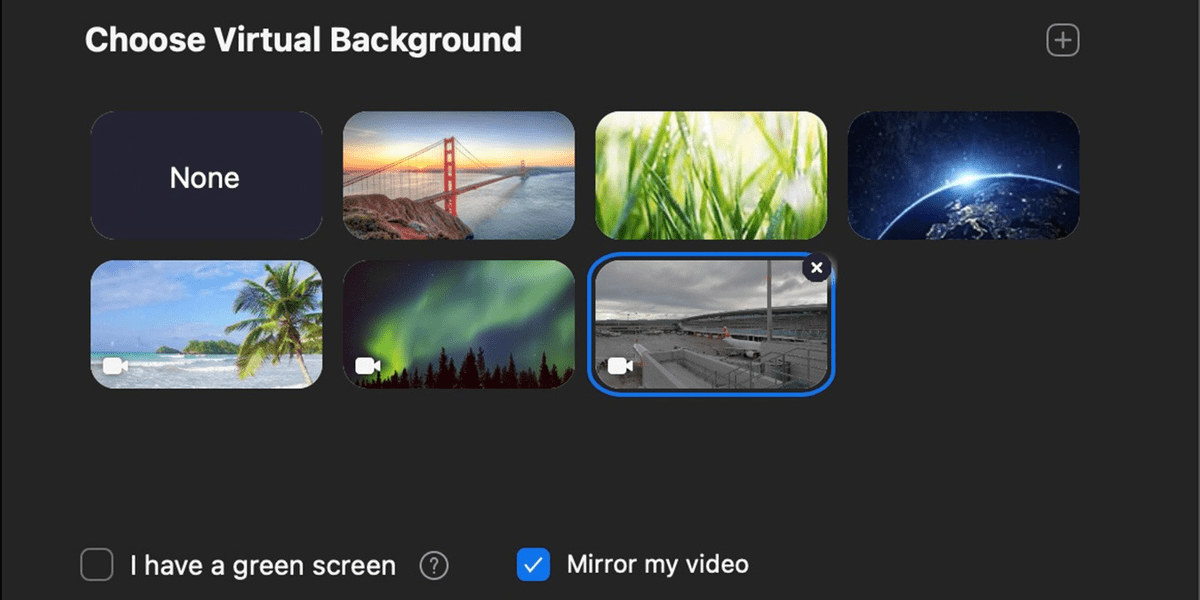Click the camera icon on aurora background
1200x600 pixels.
click(368, 365)
